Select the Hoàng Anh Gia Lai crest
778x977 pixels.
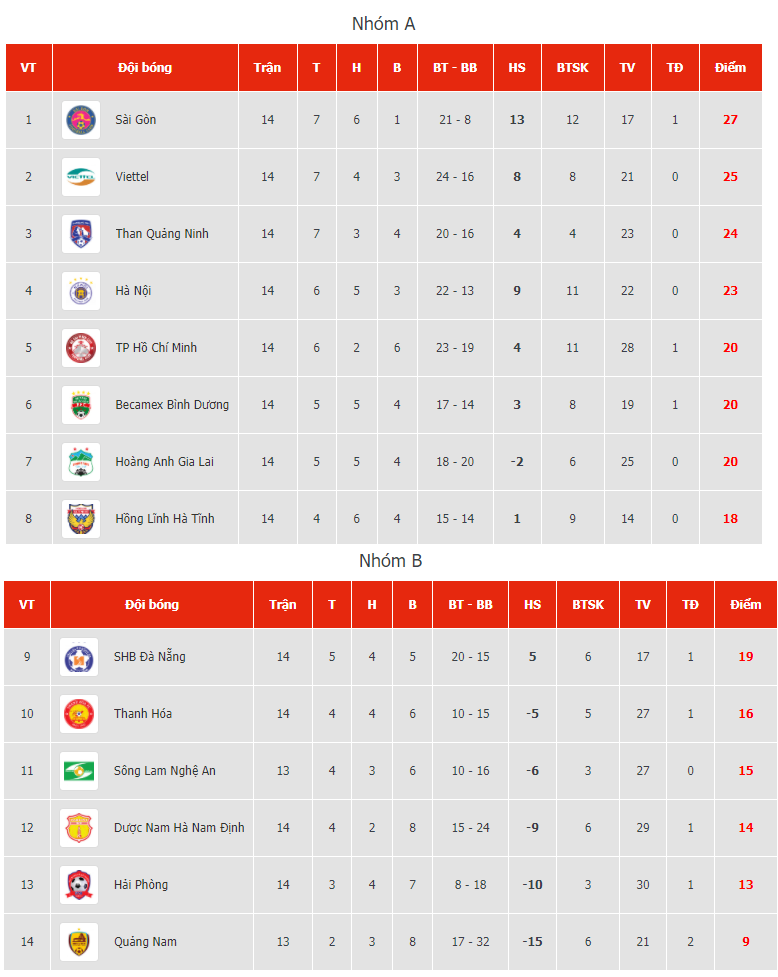[81, 462]
